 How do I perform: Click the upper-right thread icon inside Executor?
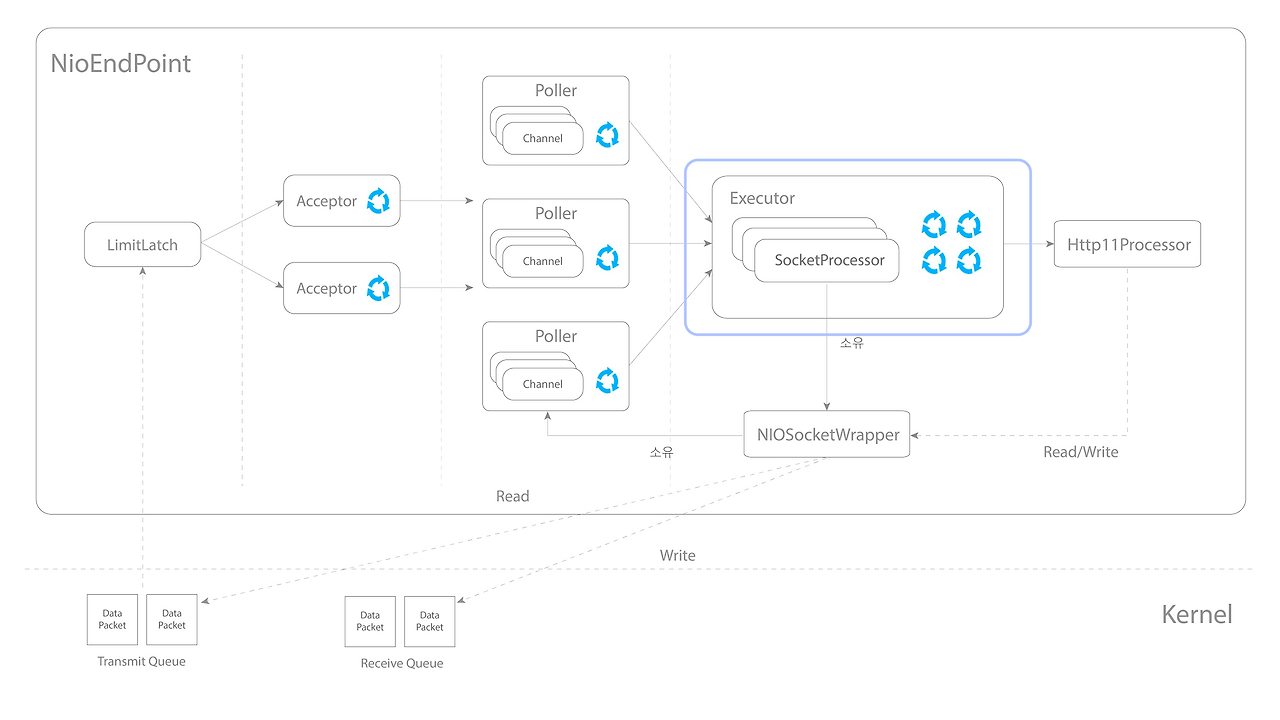coord(969,224)
